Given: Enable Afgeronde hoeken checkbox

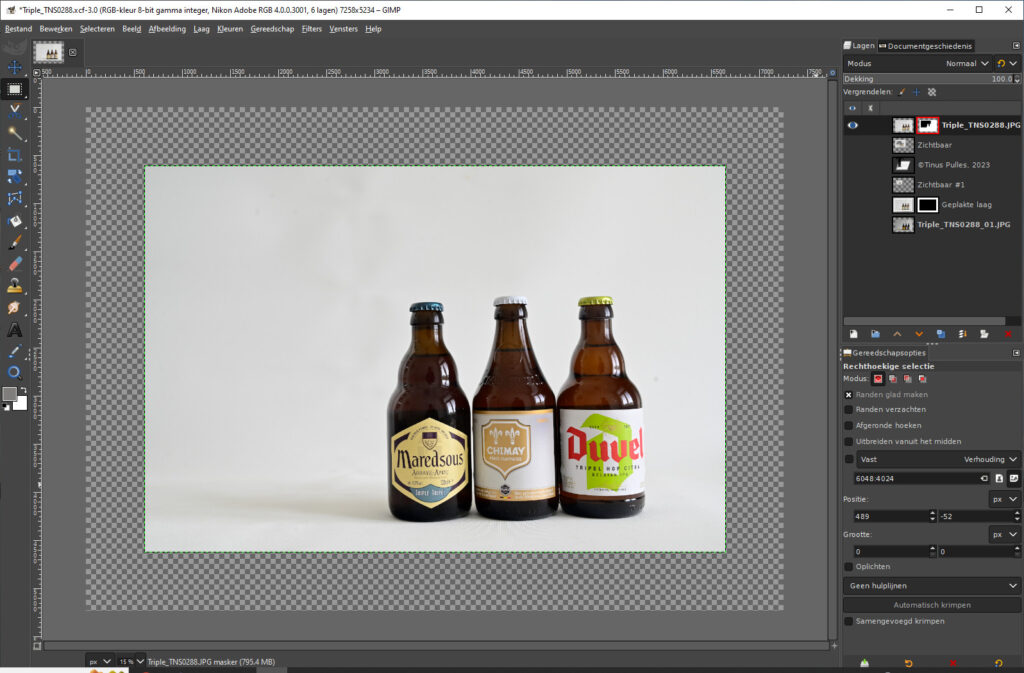Looking at the screenshot, I should (x=848, y=426).
